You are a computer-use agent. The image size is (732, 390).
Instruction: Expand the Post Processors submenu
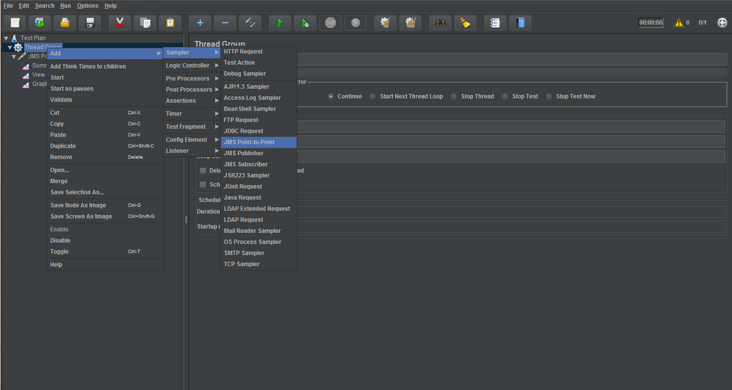point(192,90)
